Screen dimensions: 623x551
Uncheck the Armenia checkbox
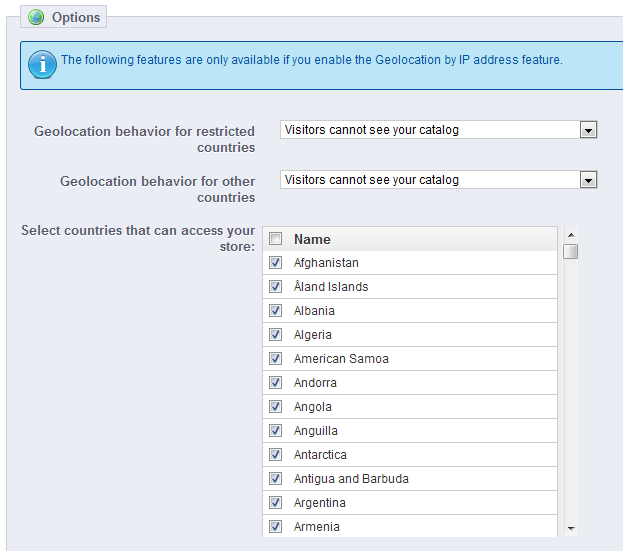pos(275,526)
